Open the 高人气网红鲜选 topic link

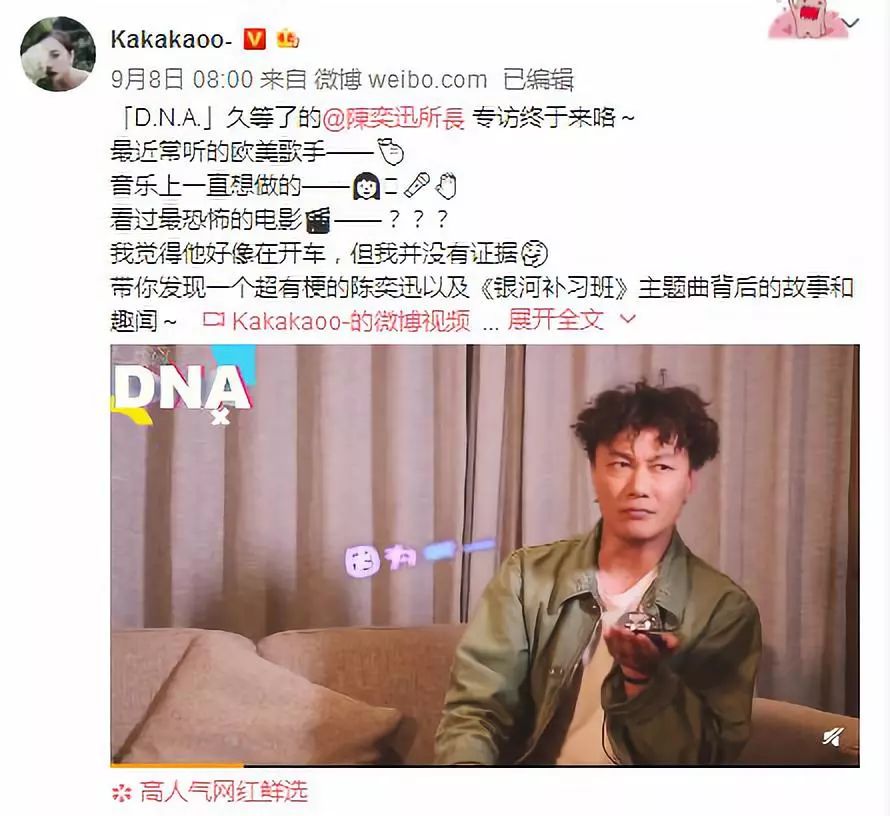coord(224,792)
